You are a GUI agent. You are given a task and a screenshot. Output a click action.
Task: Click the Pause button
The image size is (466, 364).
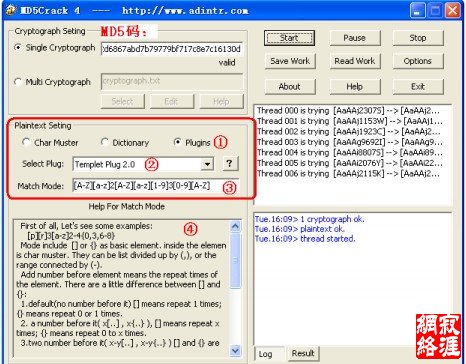(x=355, y=38)
